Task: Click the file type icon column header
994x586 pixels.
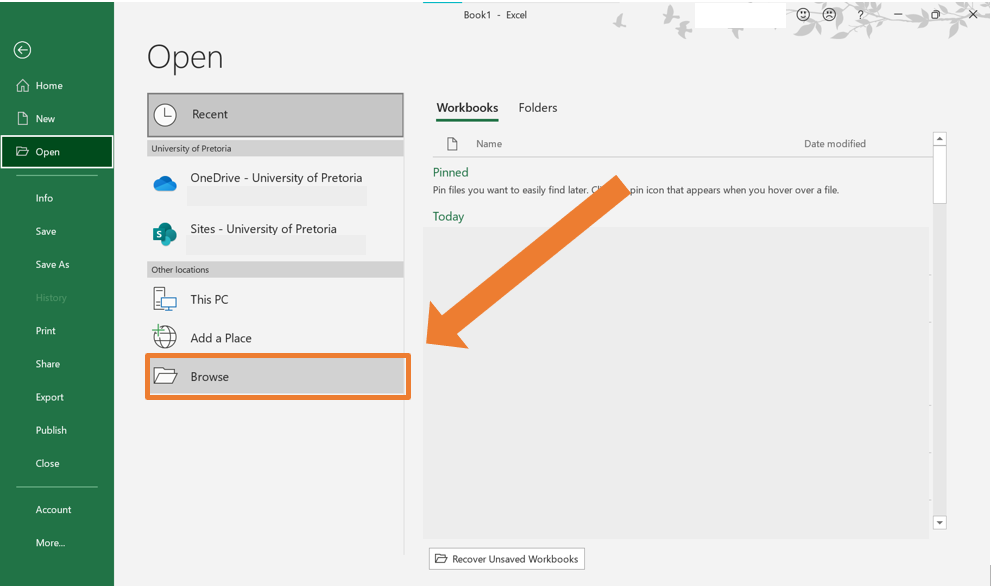Action: click(452, 144)
